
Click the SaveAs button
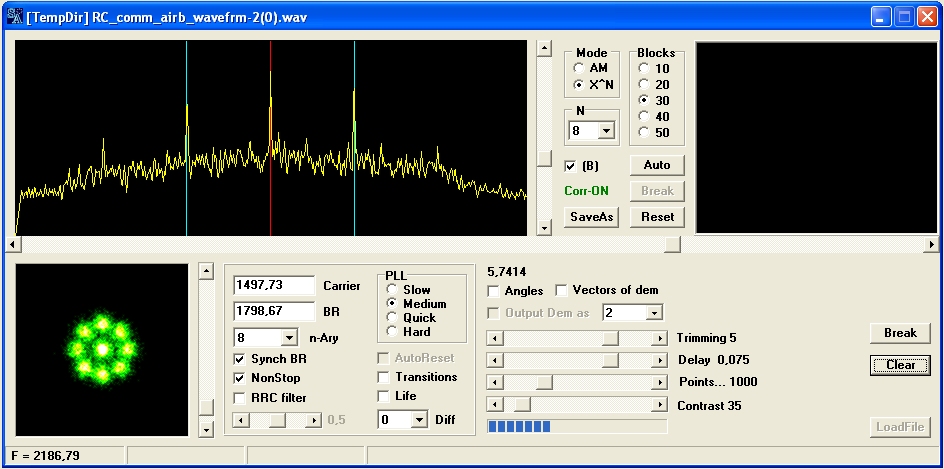[x=592, y=217]
